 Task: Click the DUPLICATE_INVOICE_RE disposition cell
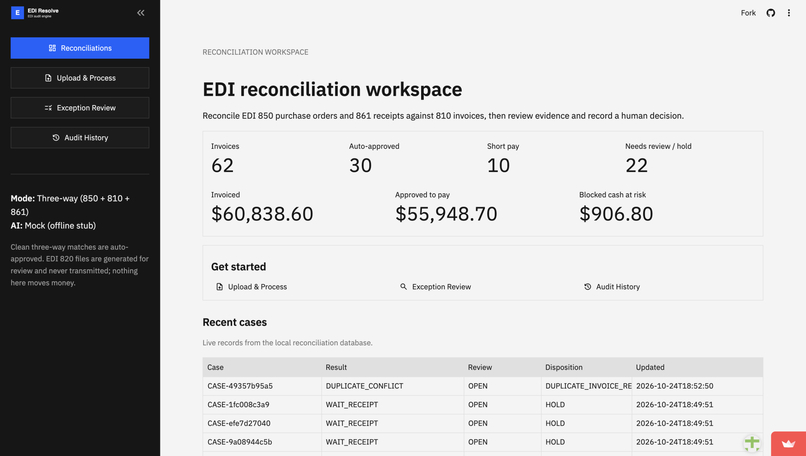(588, 386)
